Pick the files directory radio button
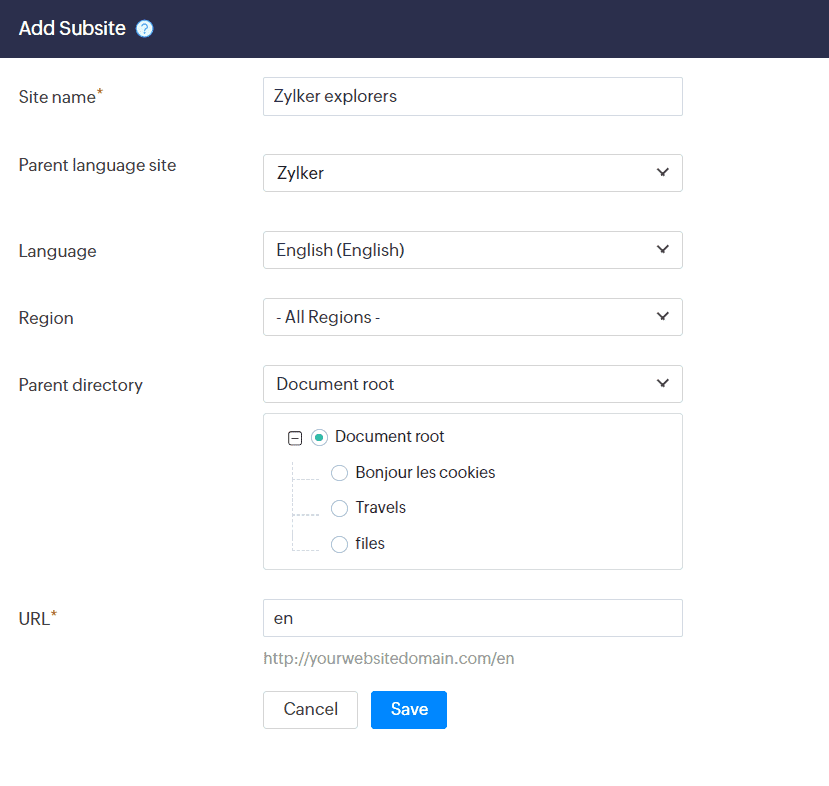The image size is (829, 786). pyautogui.click(x=339, y=544)
